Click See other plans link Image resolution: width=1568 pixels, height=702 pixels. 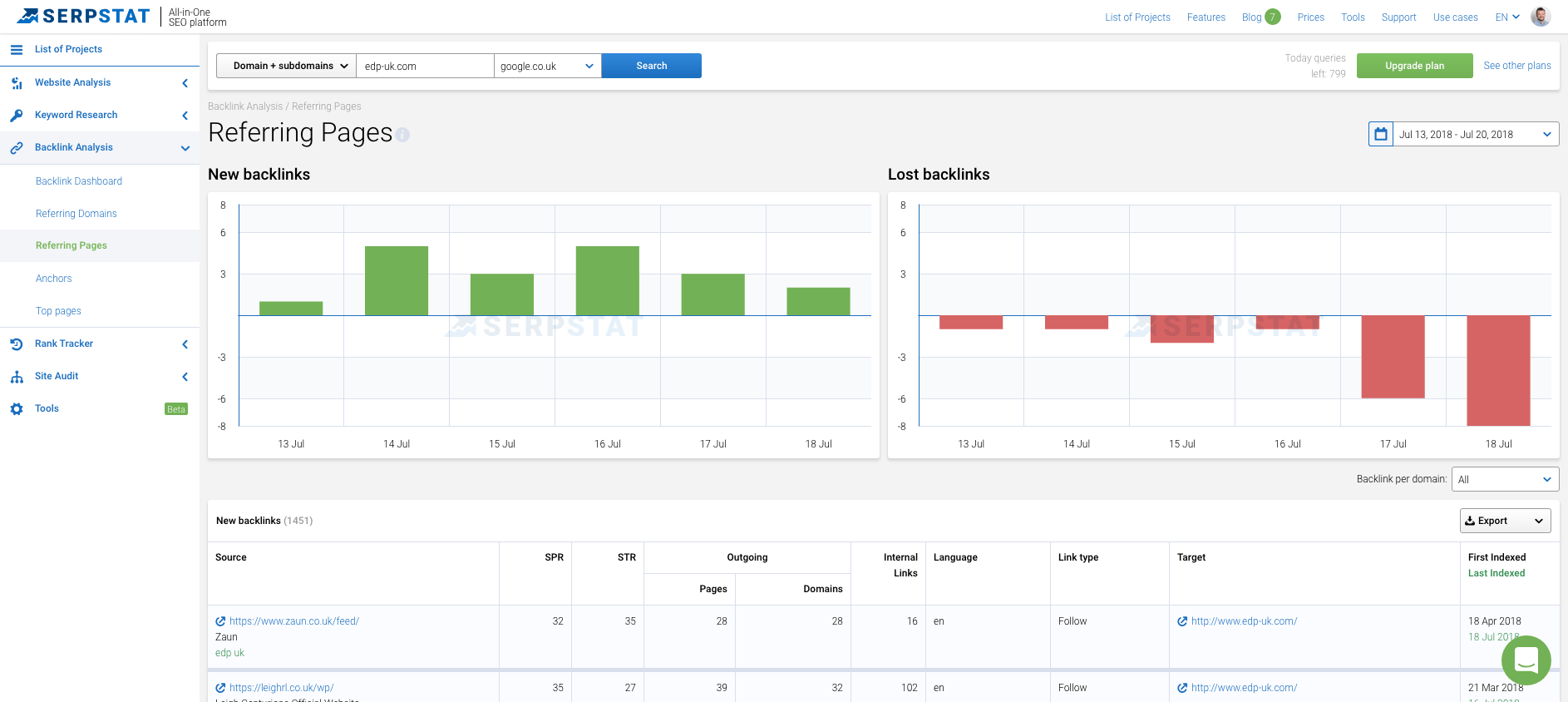point(1517,66)
